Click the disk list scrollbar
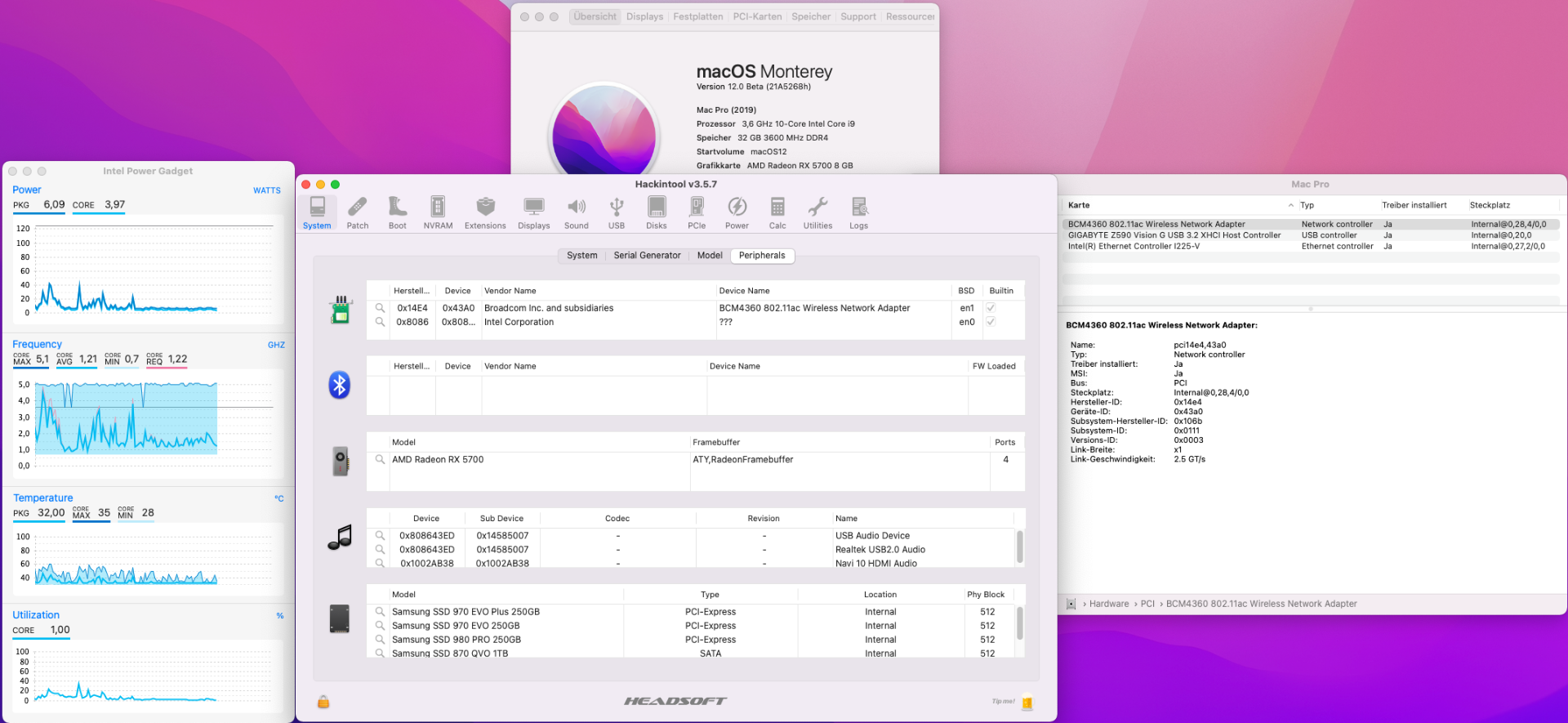 pos(1020,623)
